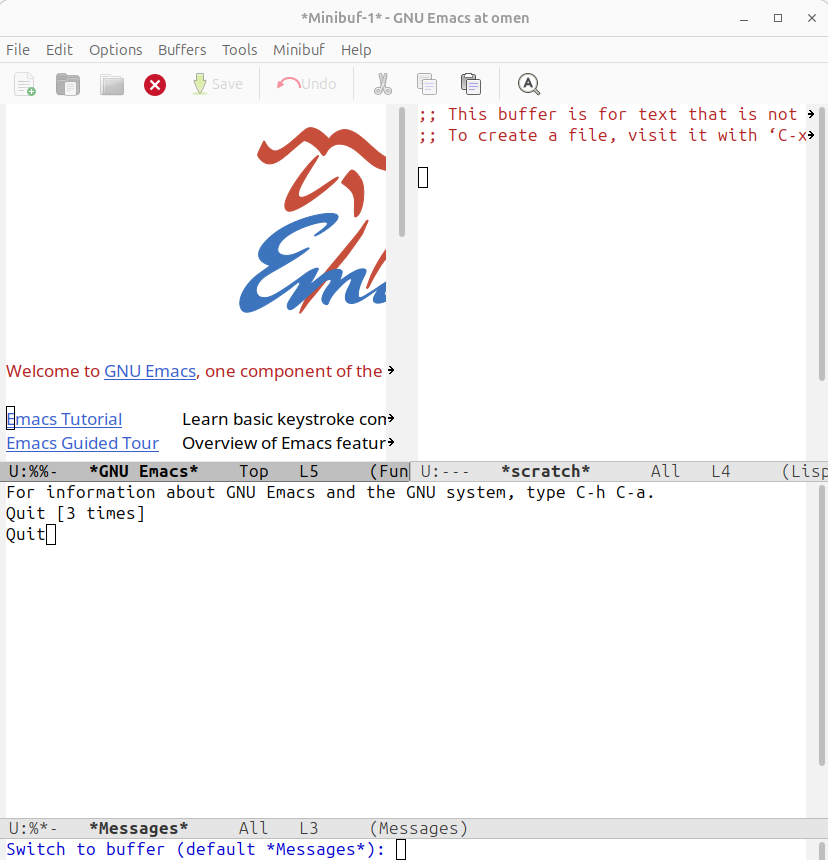Click the *GNU Emacs* buffer name in mode line
Screen dimensions: 828x860
point(144,471)
